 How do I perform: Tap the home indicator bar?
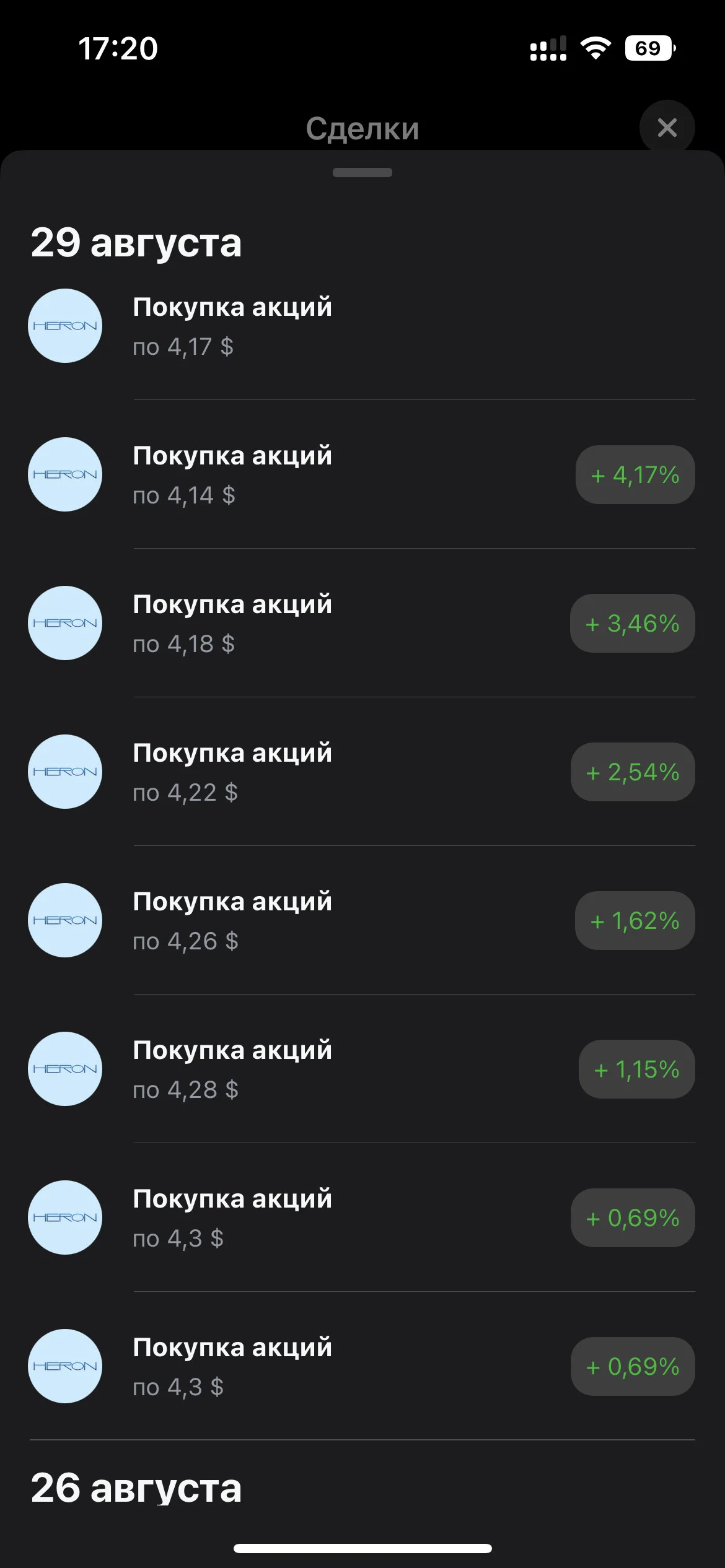(362, 1548)
